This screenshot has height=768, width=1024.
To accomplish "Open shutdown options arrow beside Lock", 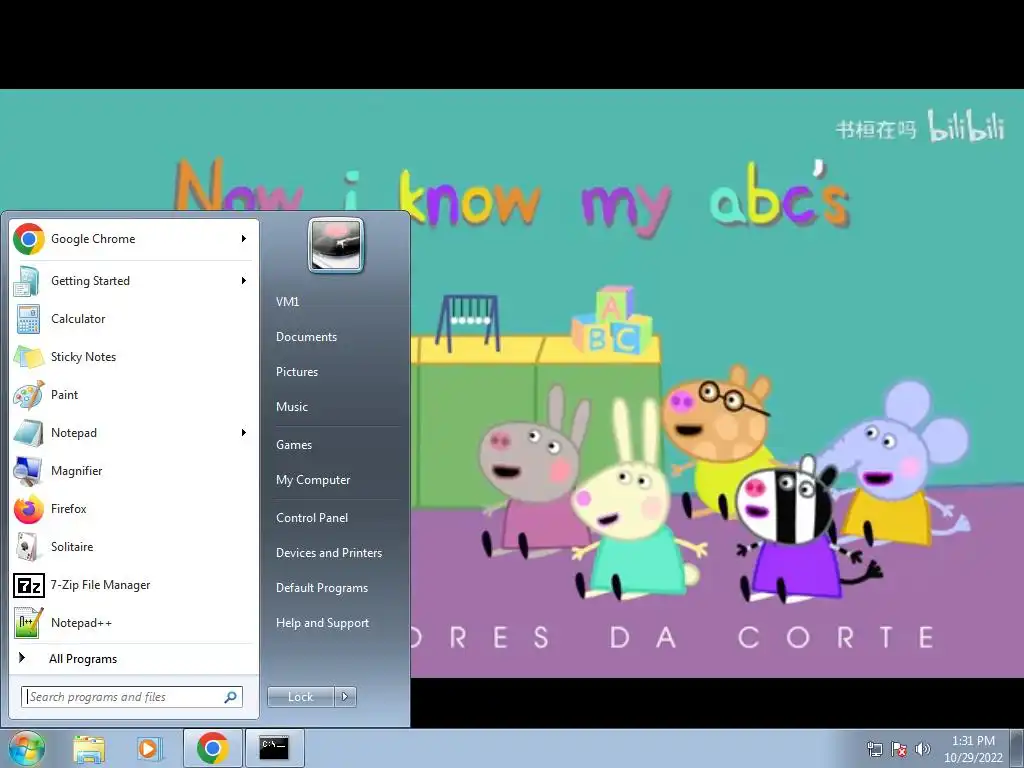I will coord(345,697).
